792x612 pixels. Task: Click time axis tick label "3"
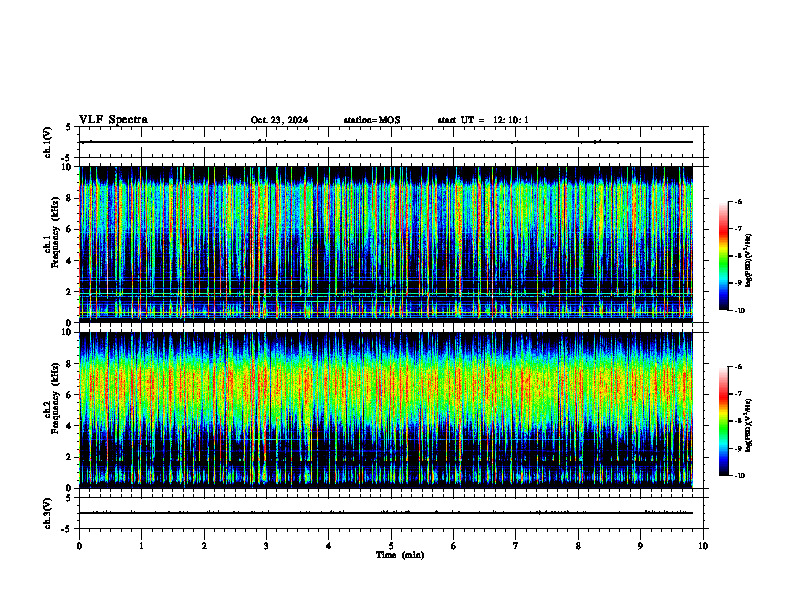point(266,546)
